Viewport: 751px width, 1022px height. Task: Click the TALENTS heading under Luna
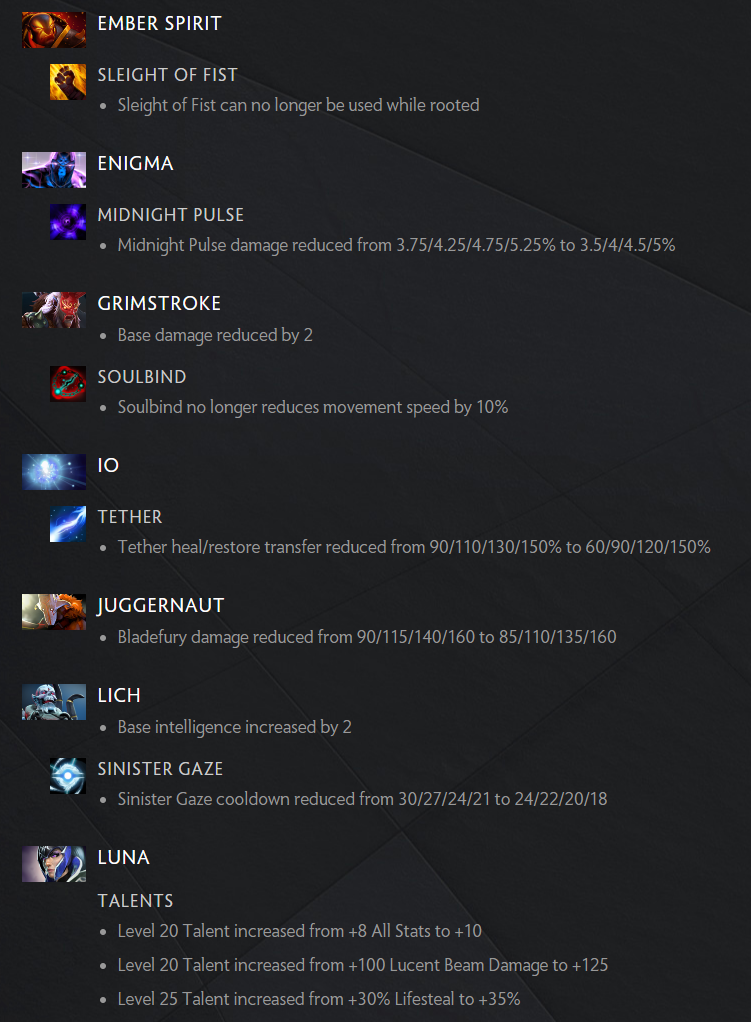136,901
